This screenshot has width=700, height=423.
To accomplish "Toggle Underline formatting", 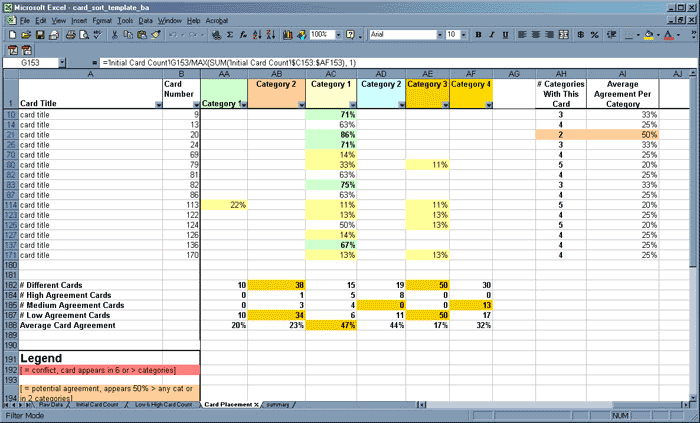I will [507, 35].
